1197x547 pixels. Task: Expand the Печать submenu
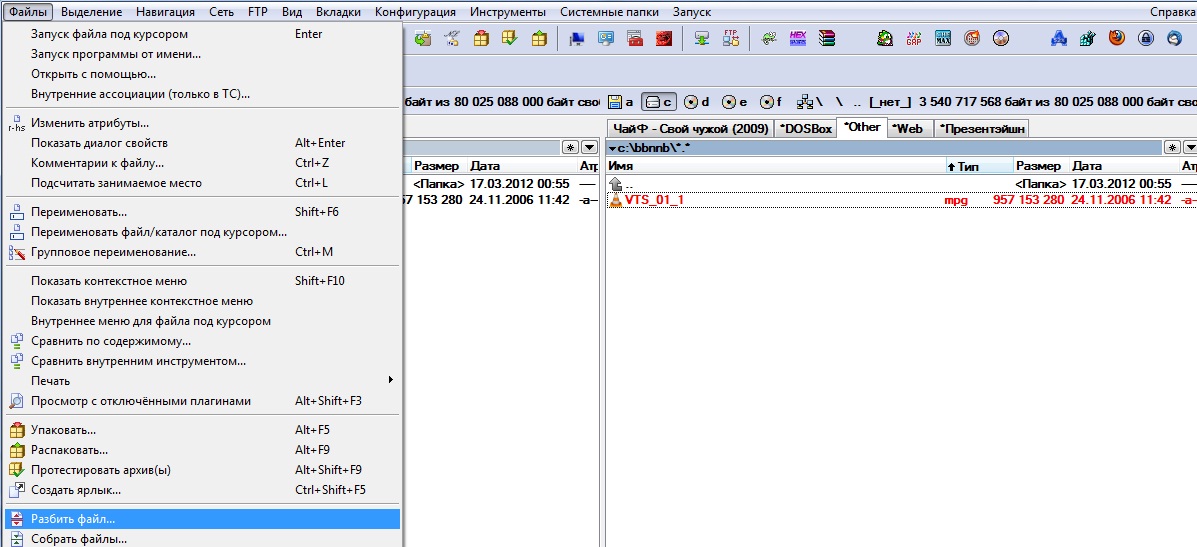[x=204, y=381]
